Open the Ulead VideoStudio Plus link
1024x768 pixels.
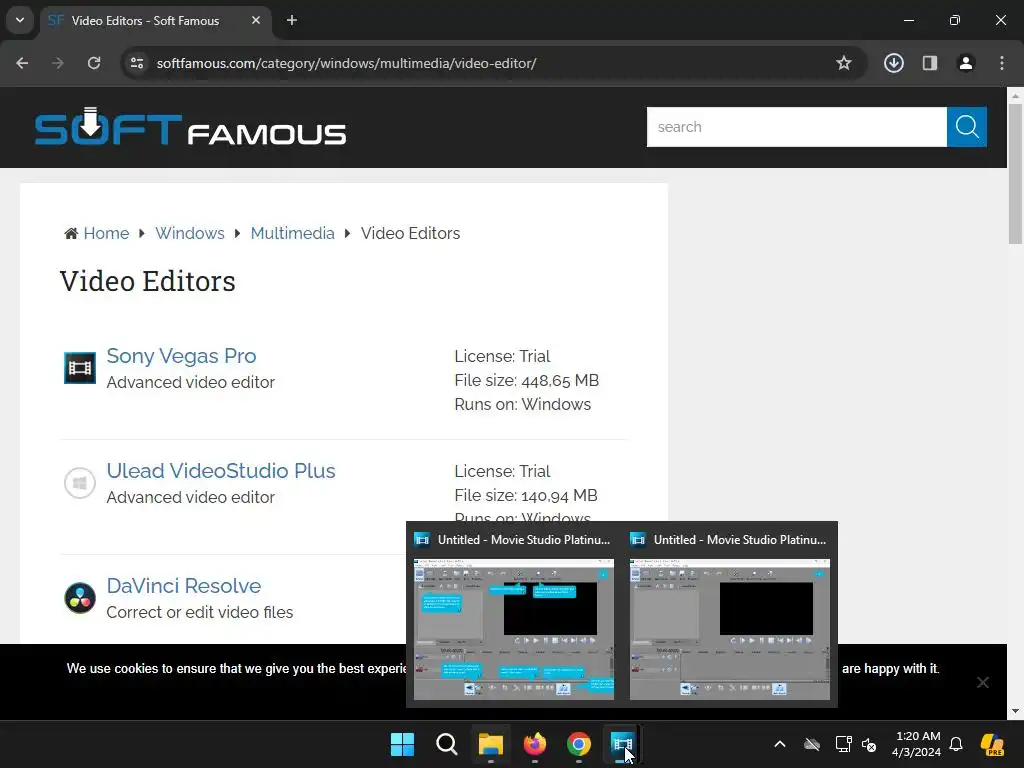coord(221,471)
